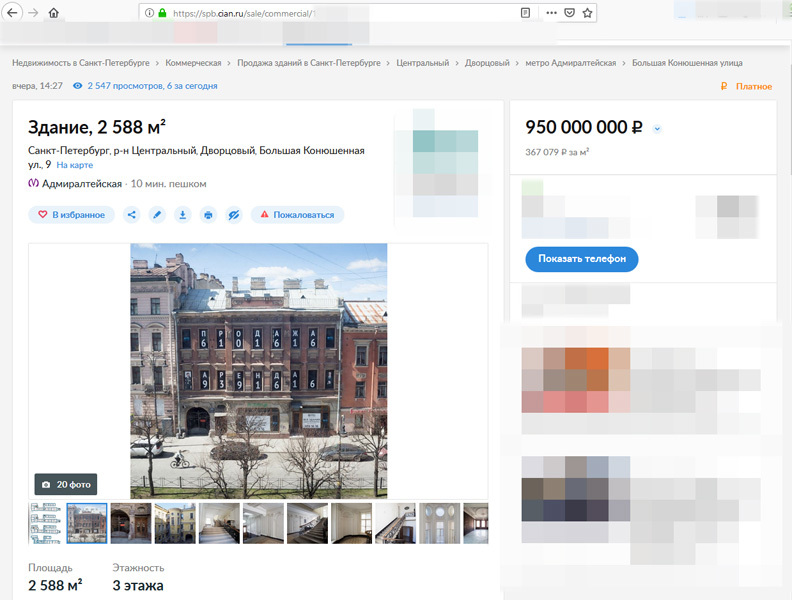Click the eye icon next to view count
Image resolution: width=792 pixels, height=600 pixels.
point(77,86)
